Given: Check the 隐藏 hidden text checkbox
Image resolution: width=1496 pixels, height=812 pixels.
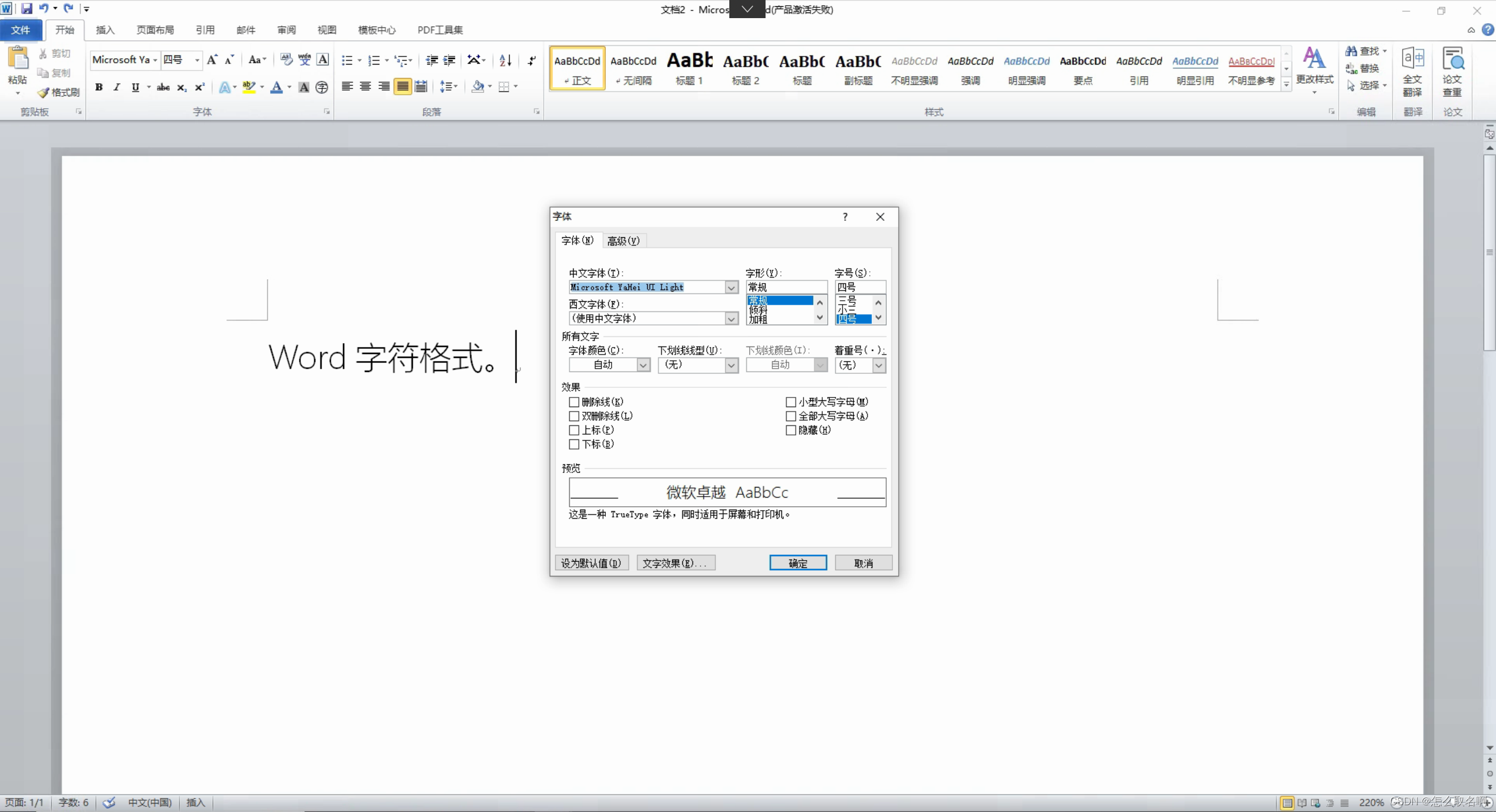Looking at the screenshot, I should (x=790, y=430).
